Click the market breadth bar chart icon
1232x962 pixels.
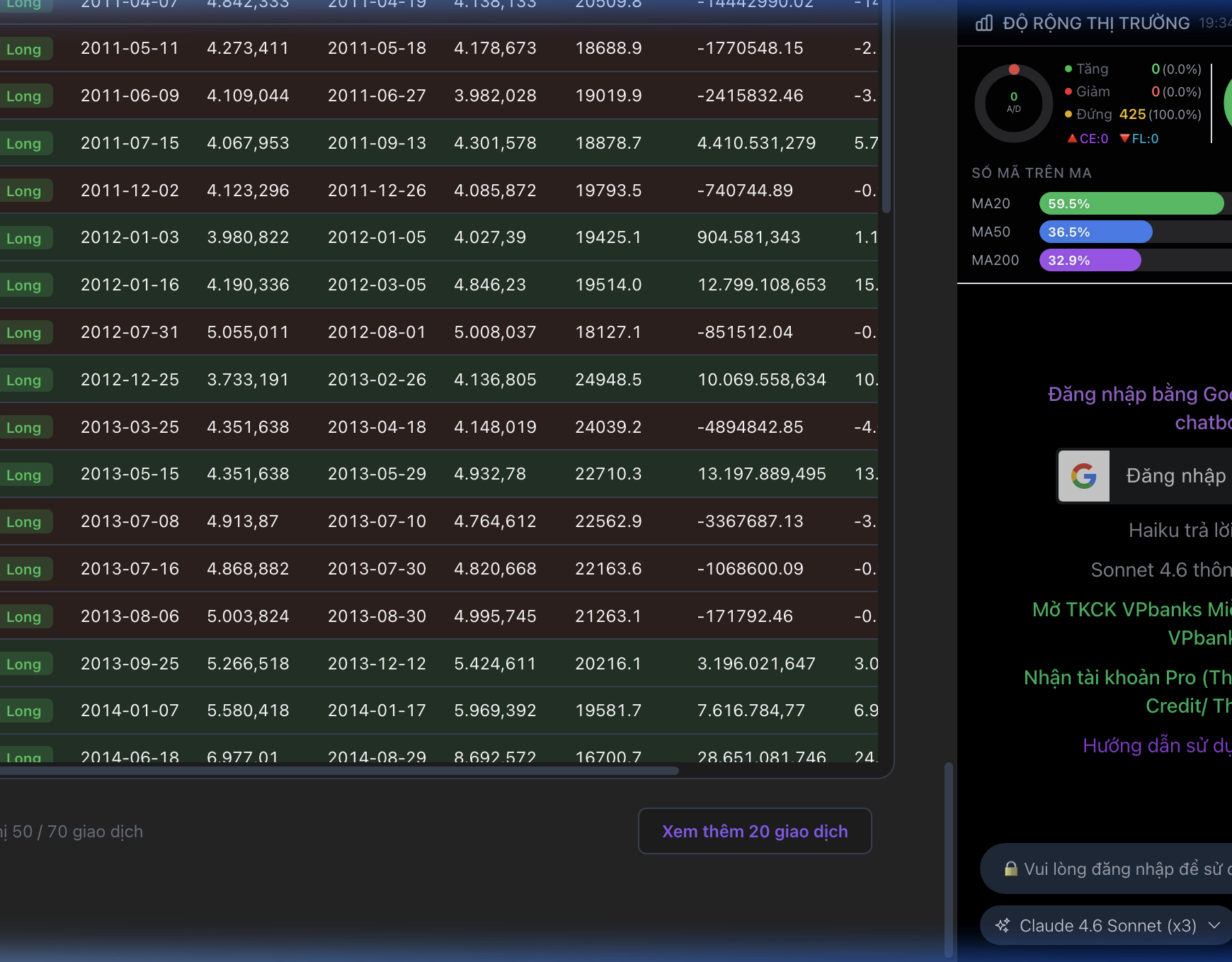tap(984, 23)
